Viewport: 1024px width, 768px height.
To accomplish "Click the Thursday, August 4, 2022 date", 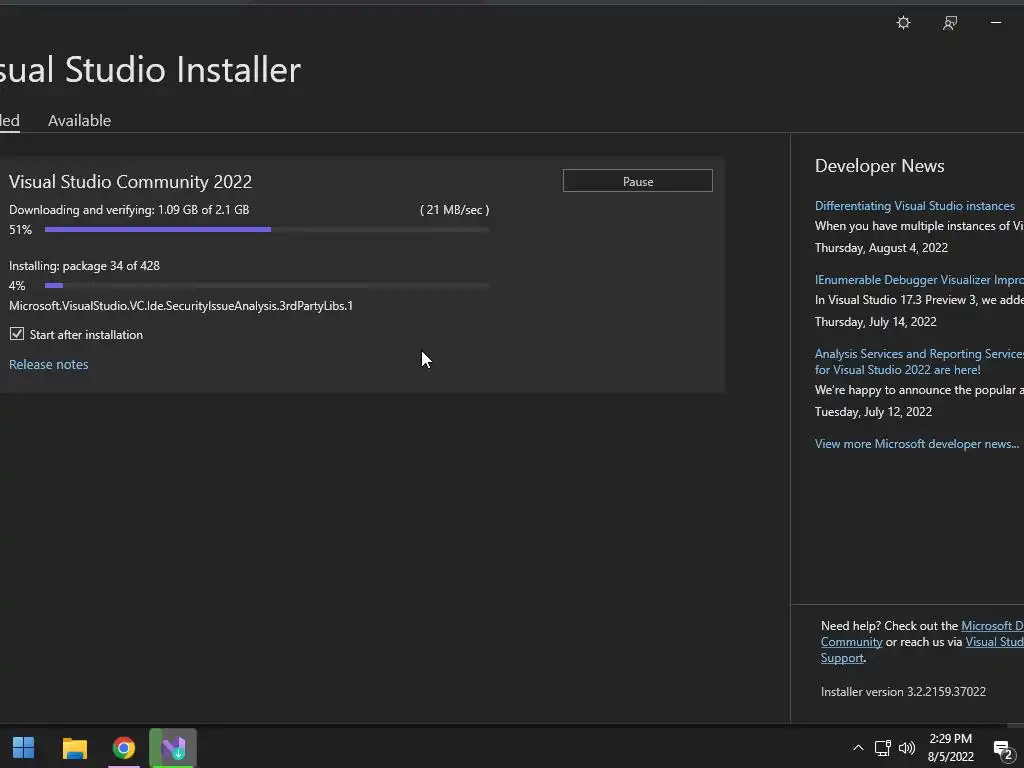I will pyautogui.click(x=881, y=248).
